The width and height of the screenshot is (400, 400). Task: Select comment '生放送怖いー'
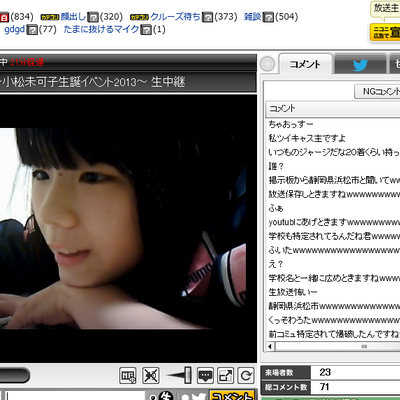[x=293, y=292]
